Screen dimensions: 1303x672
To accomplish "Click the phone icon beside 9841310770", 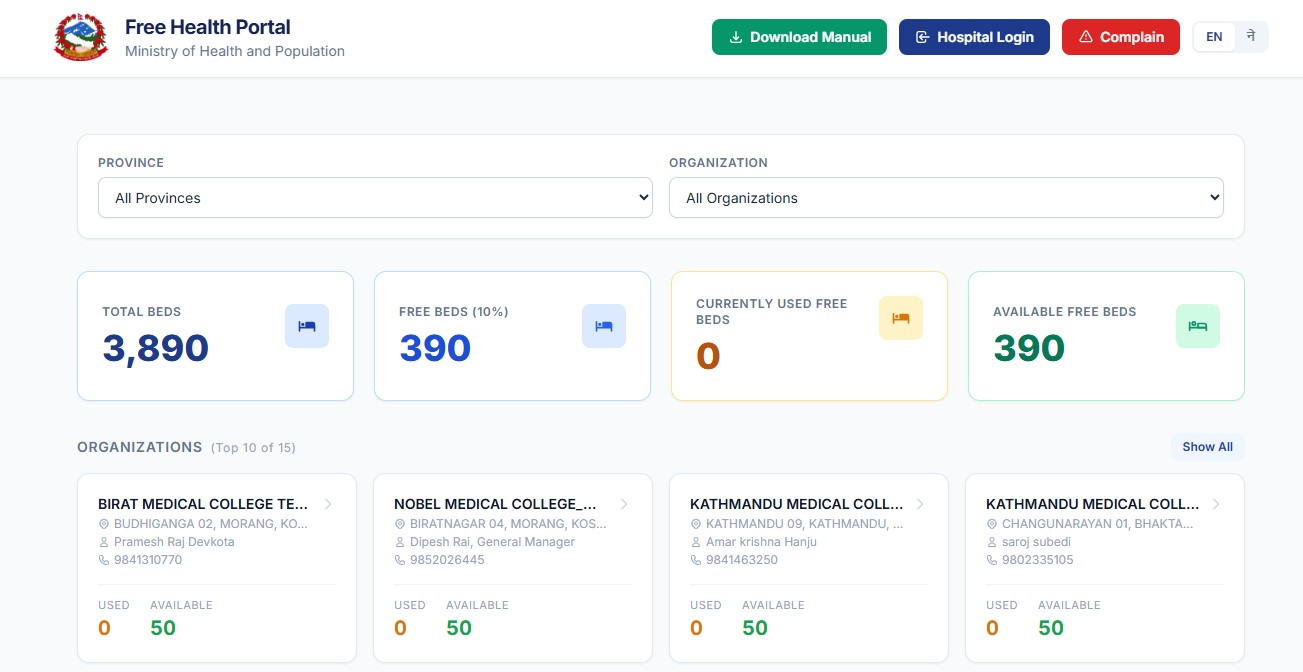I will coord(104,560).
